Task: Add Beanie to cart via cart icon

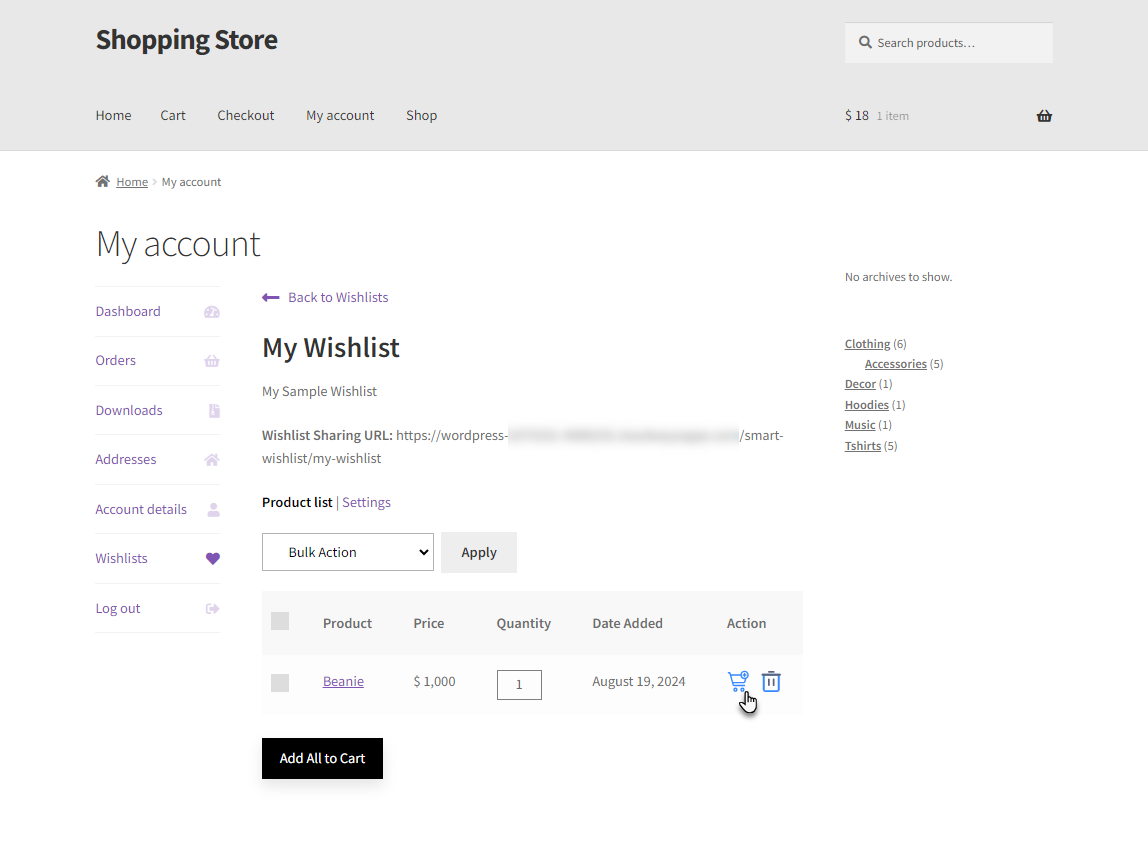Action: click(x=738, y=681)
